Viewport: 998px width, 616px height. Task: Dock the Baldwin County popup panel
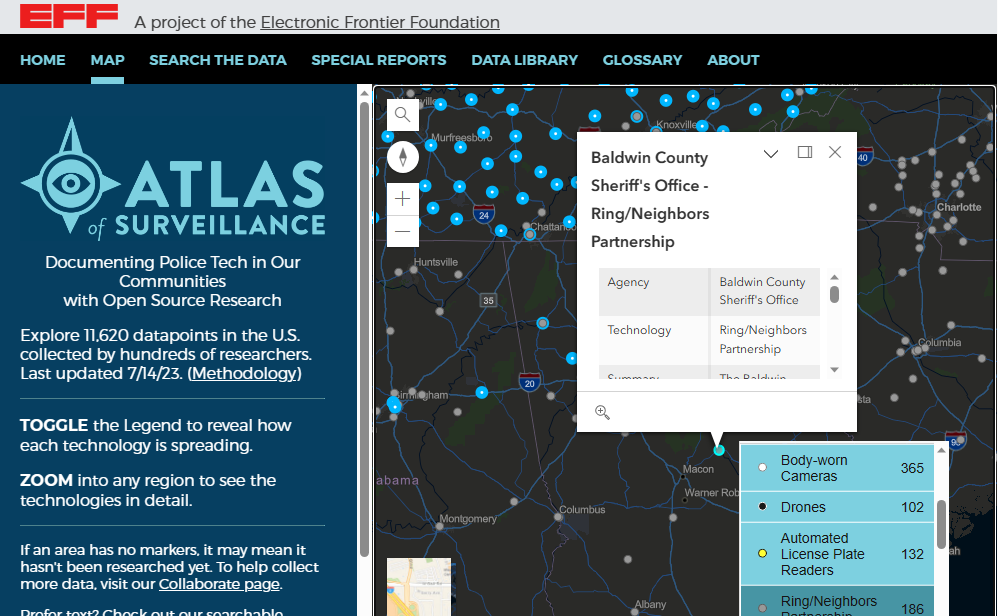click(805, 152)
